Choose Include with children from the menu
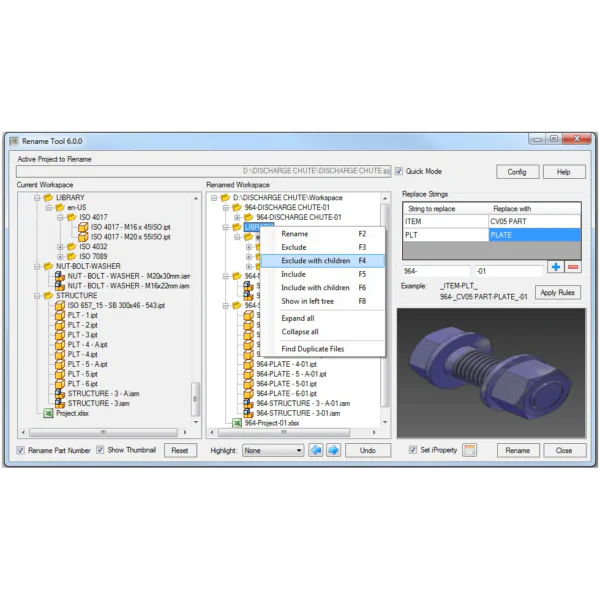This screenshot has width=600, height=600. (x=323, y=288)
